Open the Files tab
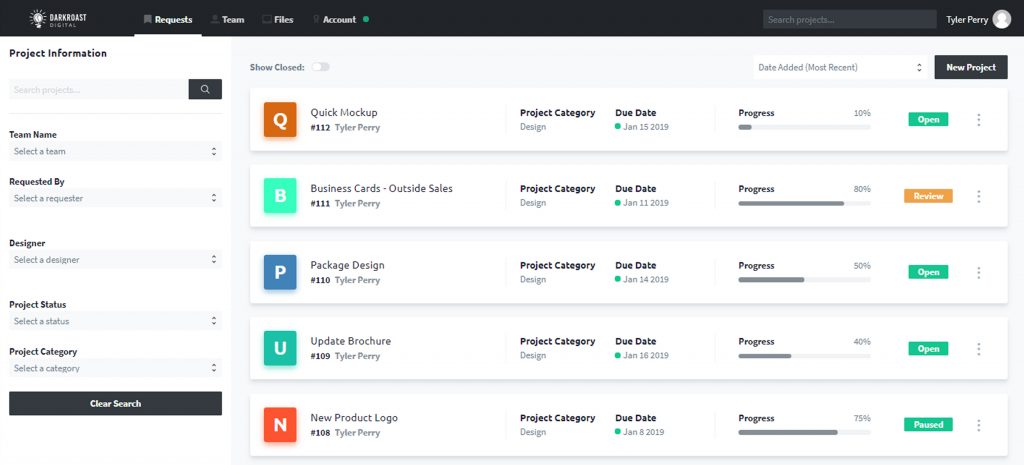This screenshot has width=1024, height=465. click(278, 20)
